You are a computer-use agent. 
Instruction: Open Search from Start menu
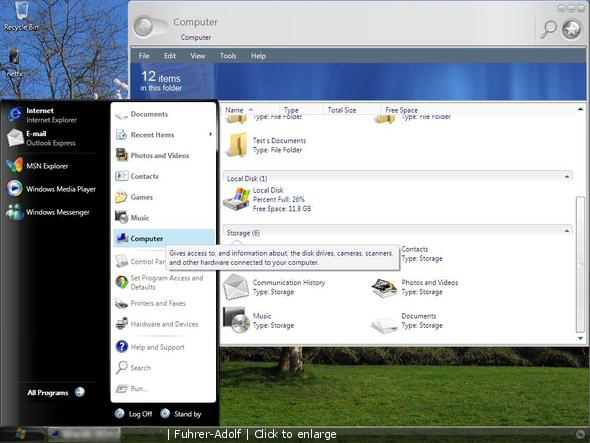pos(164,367)
